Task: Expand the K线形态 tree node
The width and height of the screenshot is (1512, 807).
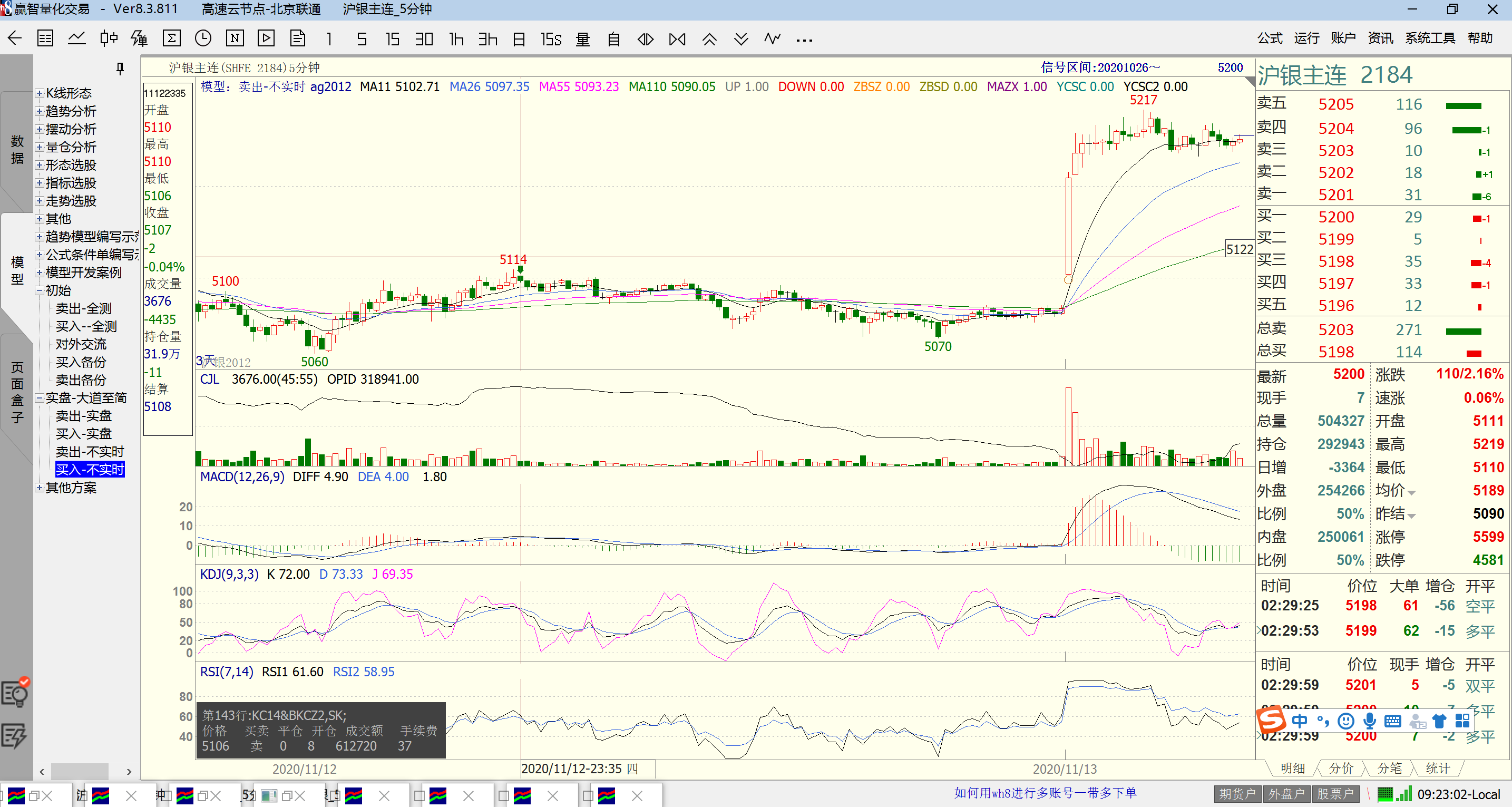Action: coord(40,93)
